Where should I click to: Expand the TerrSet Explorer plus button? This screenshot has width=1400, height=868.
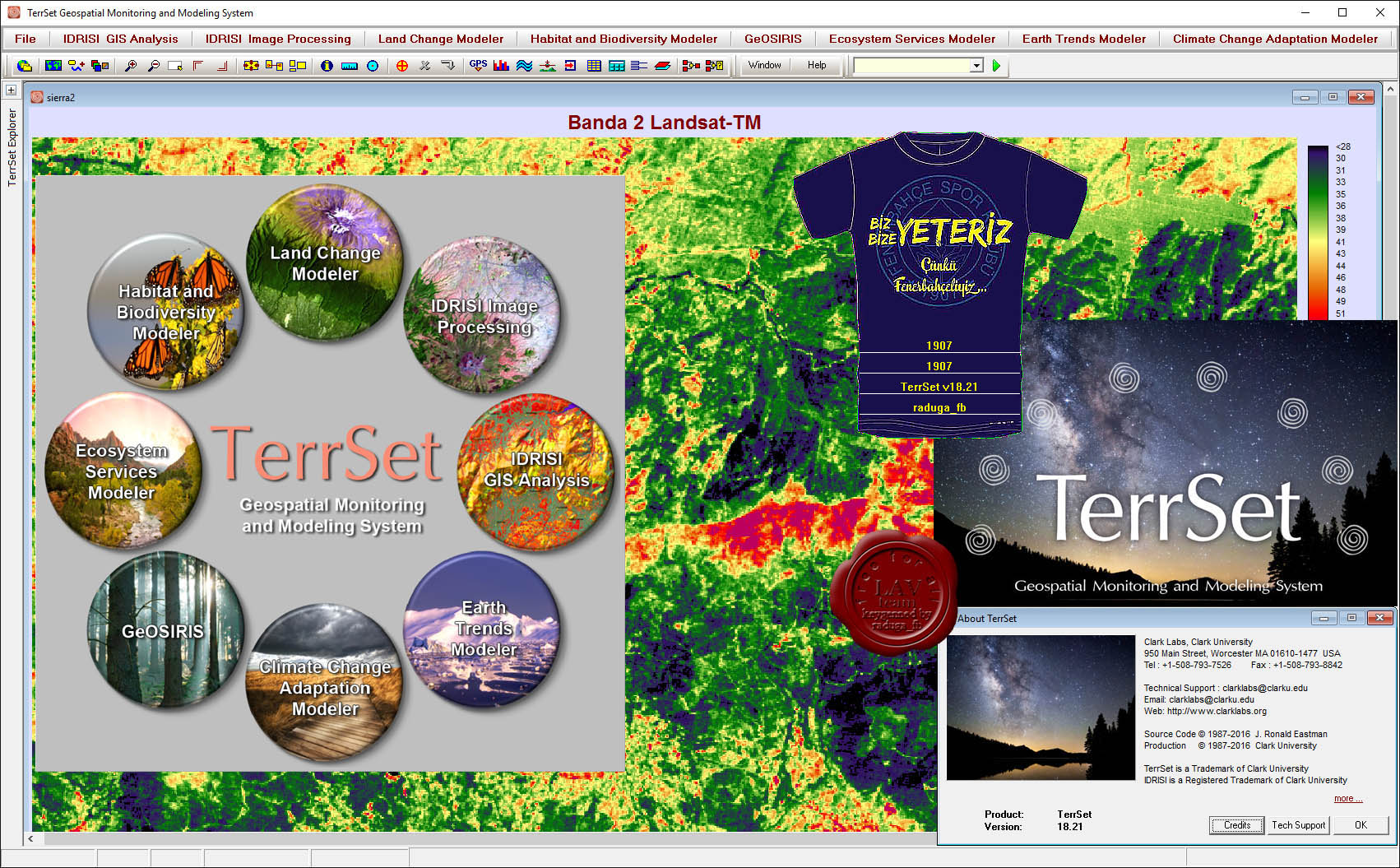11,90
